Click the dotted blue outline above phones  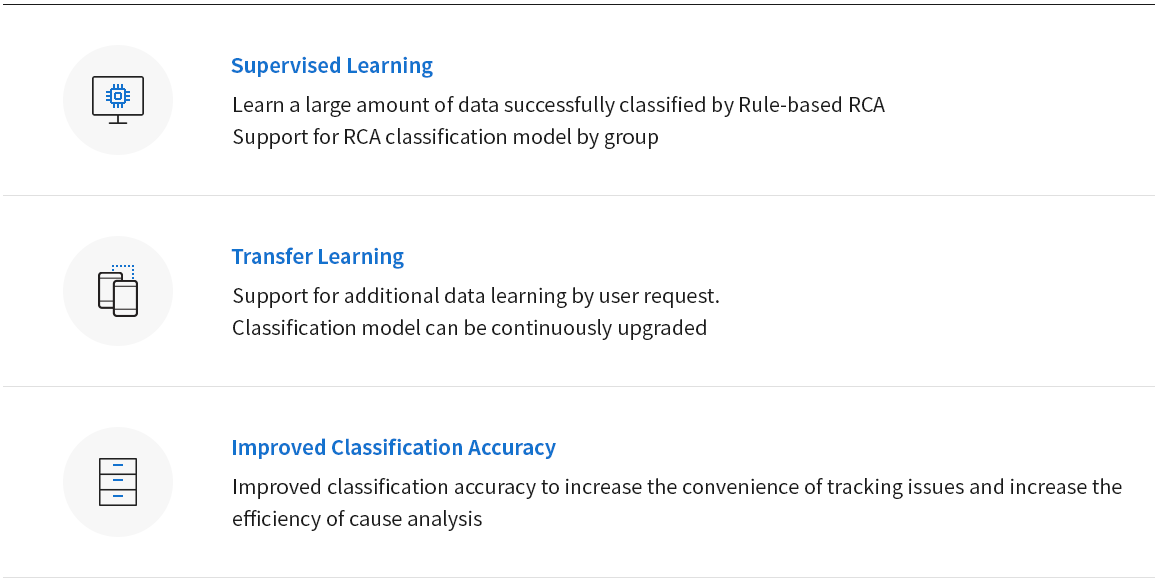click(123, 271)
